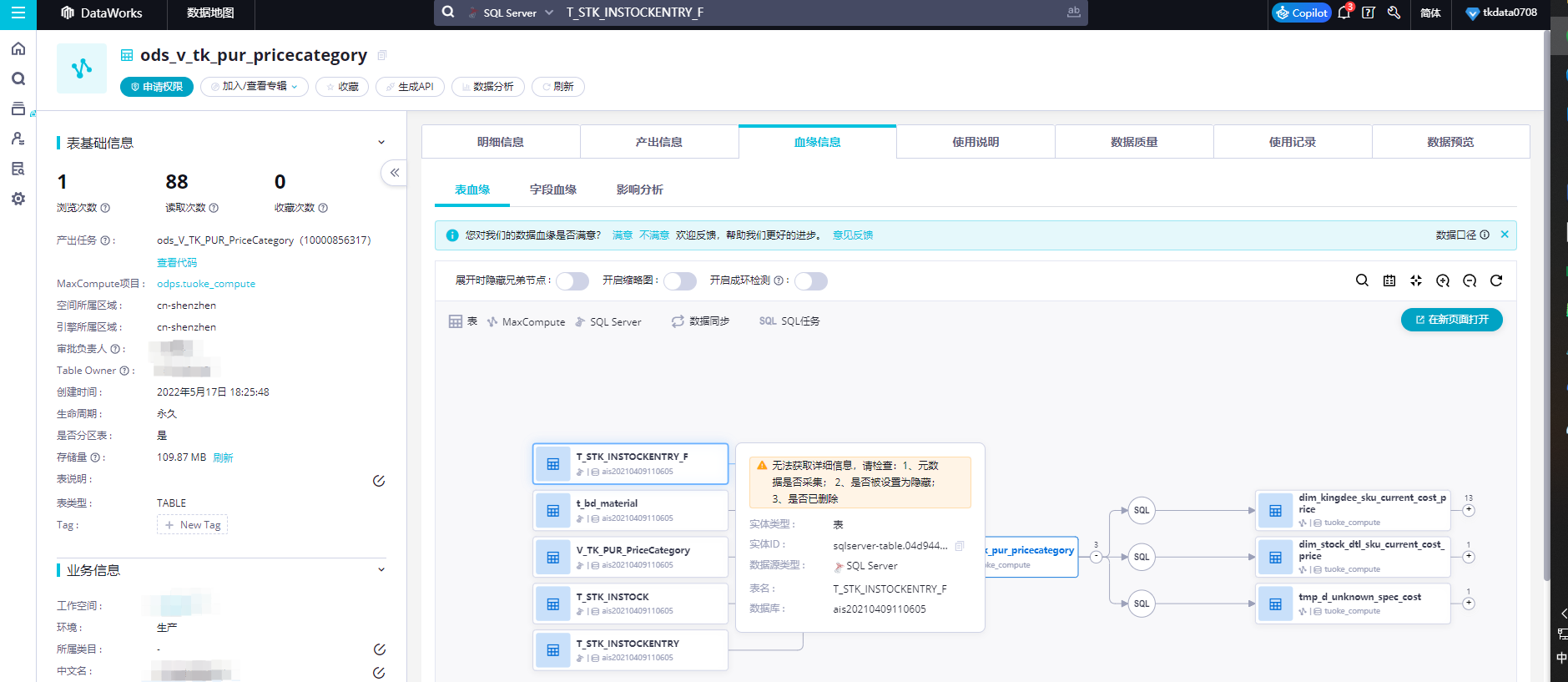Open the 加入/查看专辑 dropdown
This screenshot has width=1568, height=682.
pyautogui.click(x=255, y=87)
